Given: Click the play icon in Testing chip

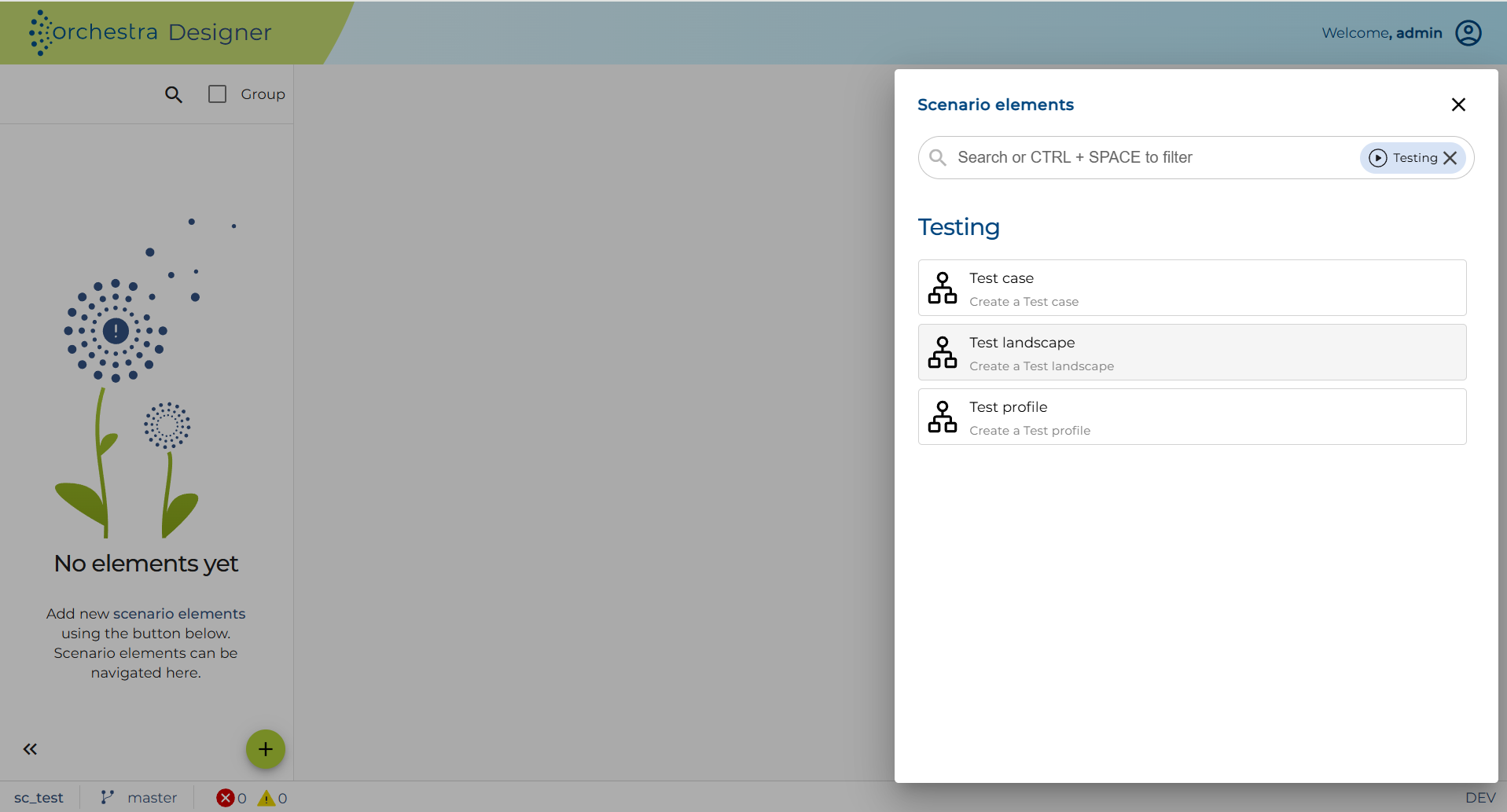Looking at the screenshot, I should pos(1377,158).
